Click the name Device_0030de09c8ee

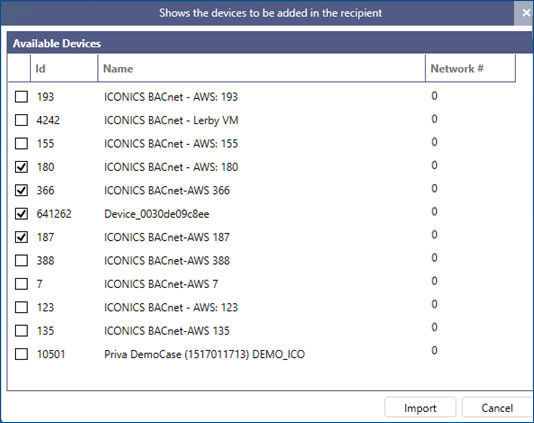click(x=157, y=214)
